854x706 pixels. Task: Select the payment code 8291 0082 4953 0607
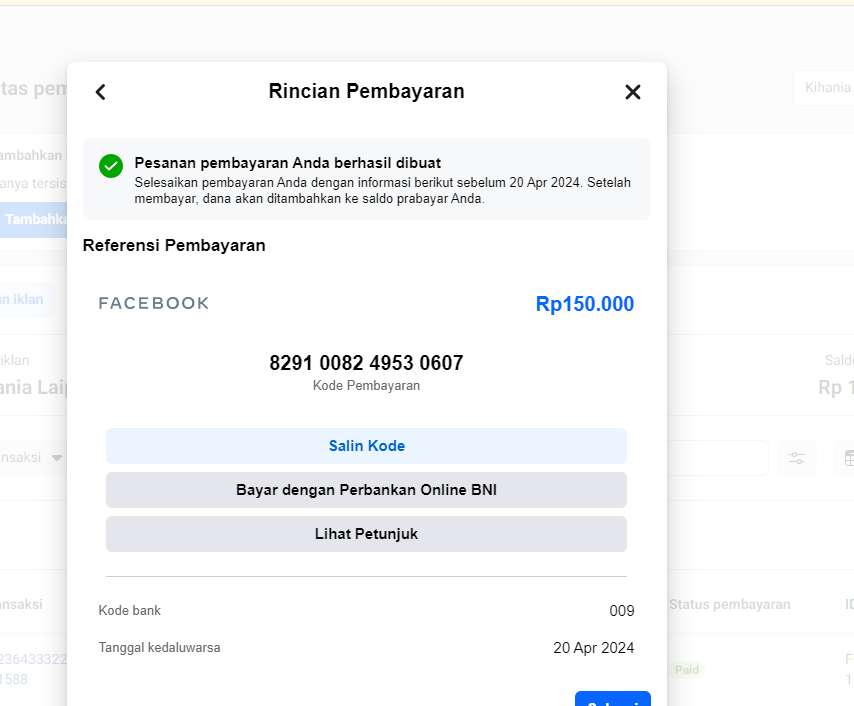pos(367,363)
